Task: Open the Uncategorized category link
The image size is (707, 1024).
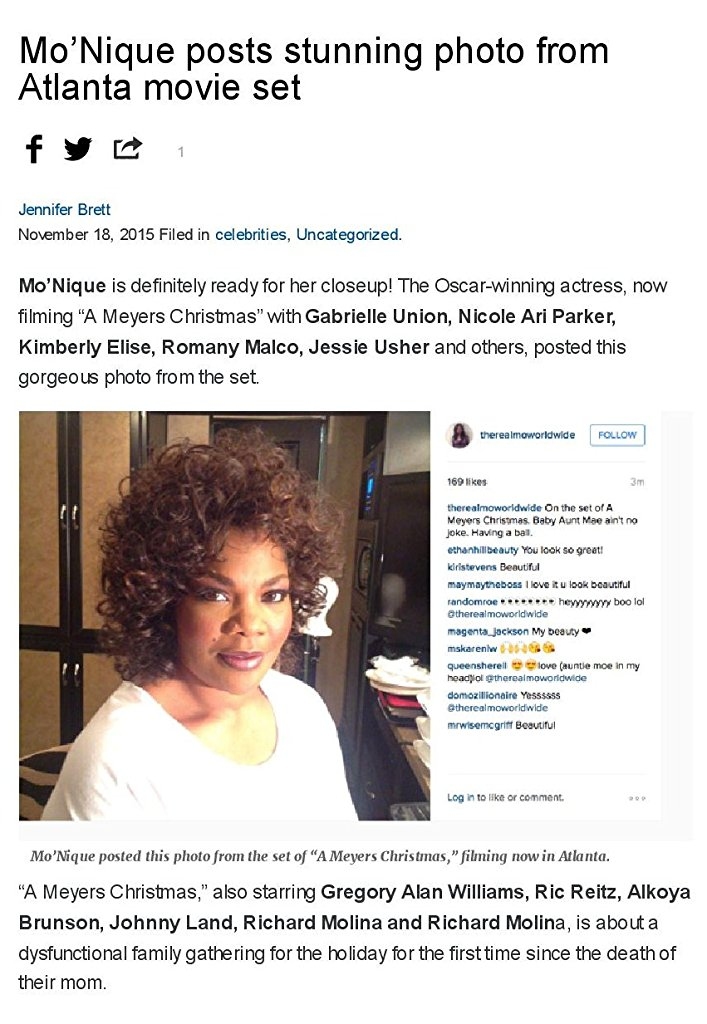Action: [x=347, y=234]
